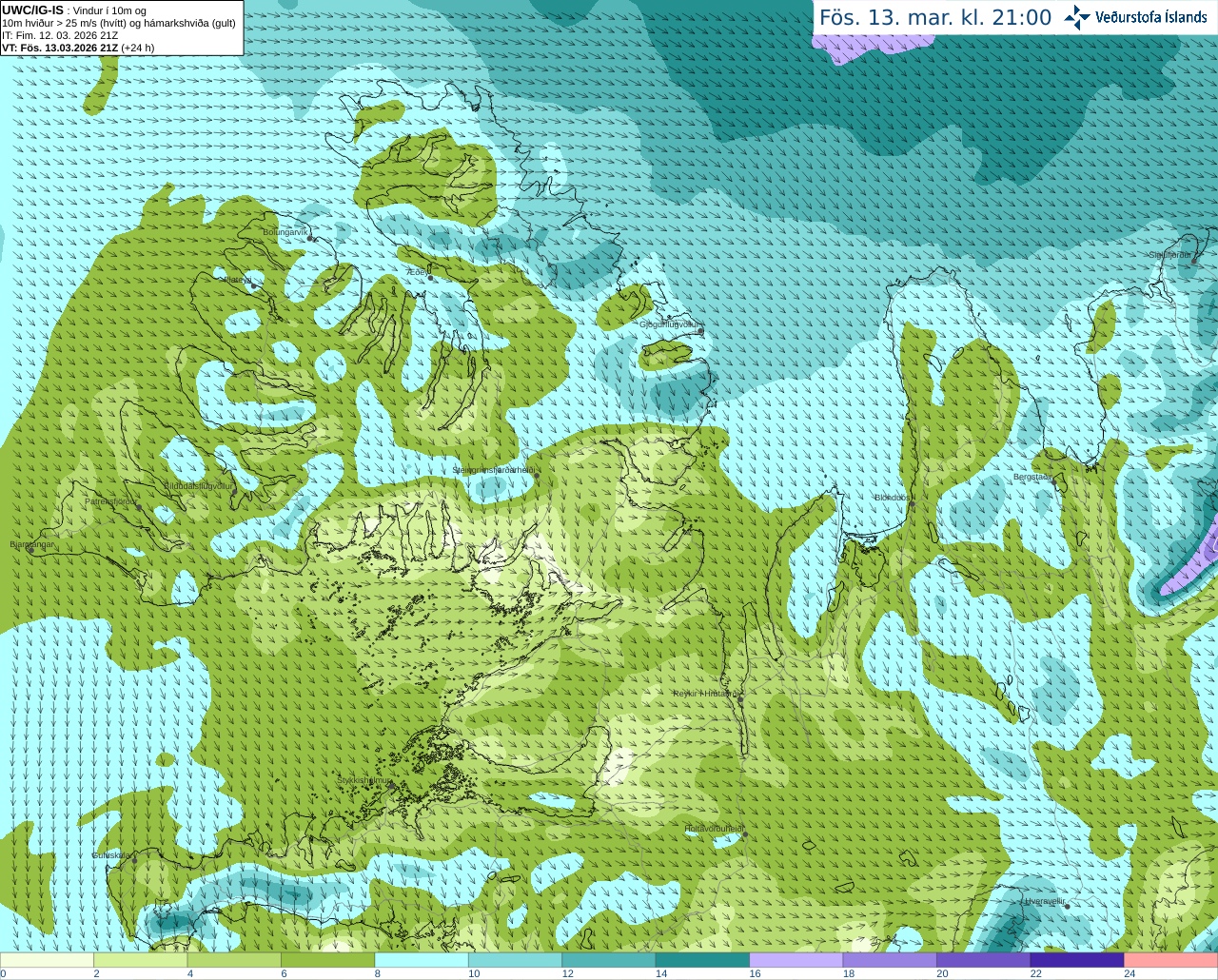Image resolution: width=1218 pixels, height=980 pixels.
Task: Click the 0–2 m/s pale yellow legend swatch
Action: pyautogui.click(x=47, y=960)
